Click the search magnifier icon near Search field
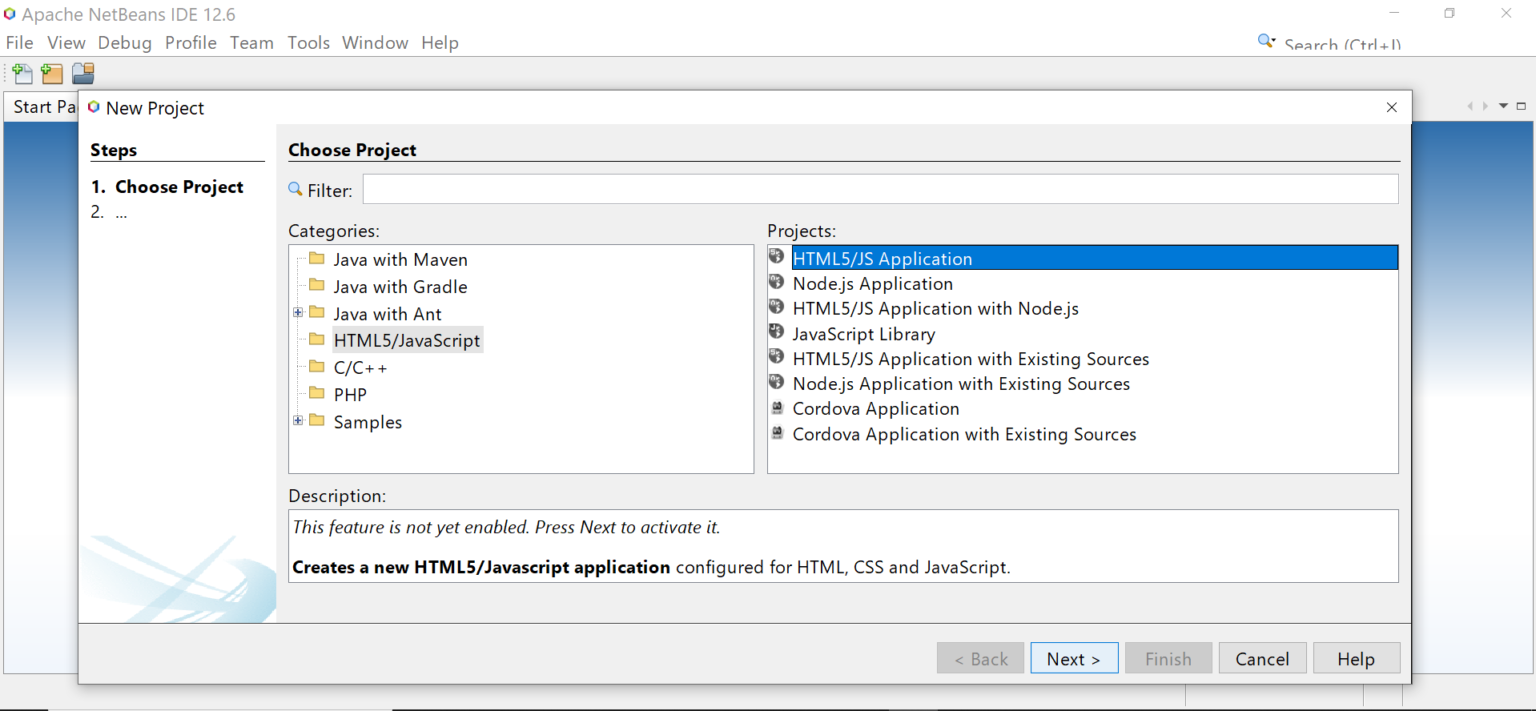The width and height of the screenshot is (1536, 711). (1263, 40)
